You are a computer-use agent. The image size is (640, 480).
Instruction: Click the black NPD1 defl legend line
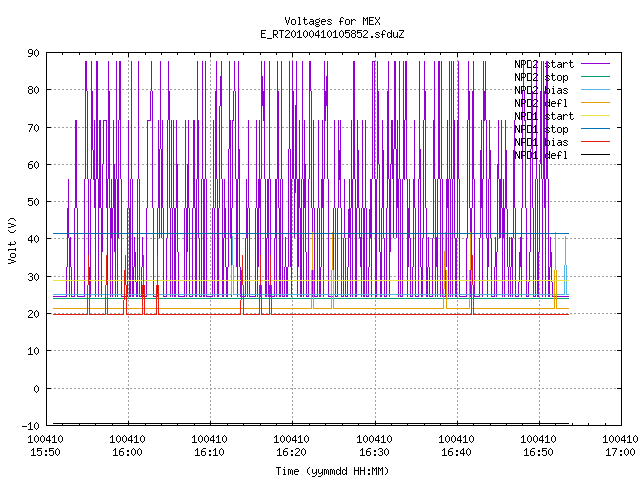pyautogui.click(x=595, y=155)
